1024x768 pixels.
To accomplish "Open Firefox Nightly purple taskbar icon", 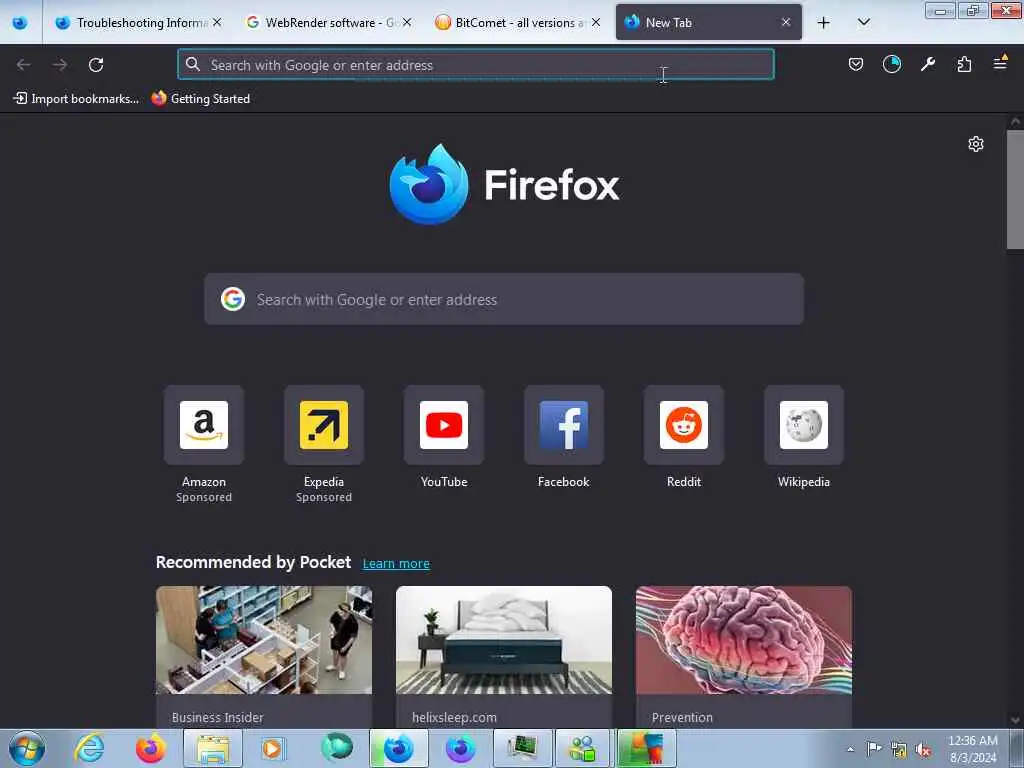I will pyautogui.click(x=460, y=748).
